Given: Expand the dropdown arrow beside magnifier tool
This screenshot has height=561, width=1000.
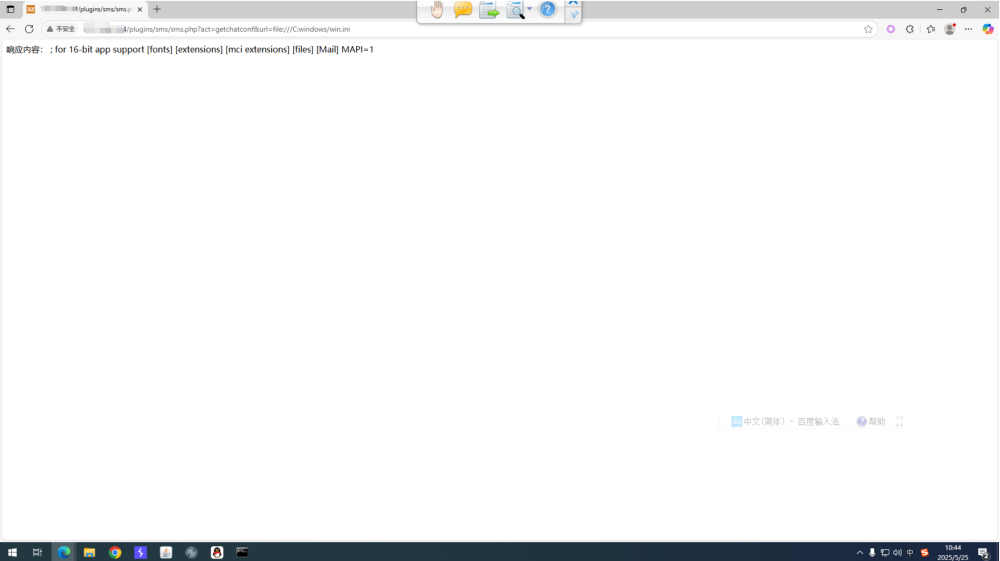Looking at the screenshot, I should [530, 10].
